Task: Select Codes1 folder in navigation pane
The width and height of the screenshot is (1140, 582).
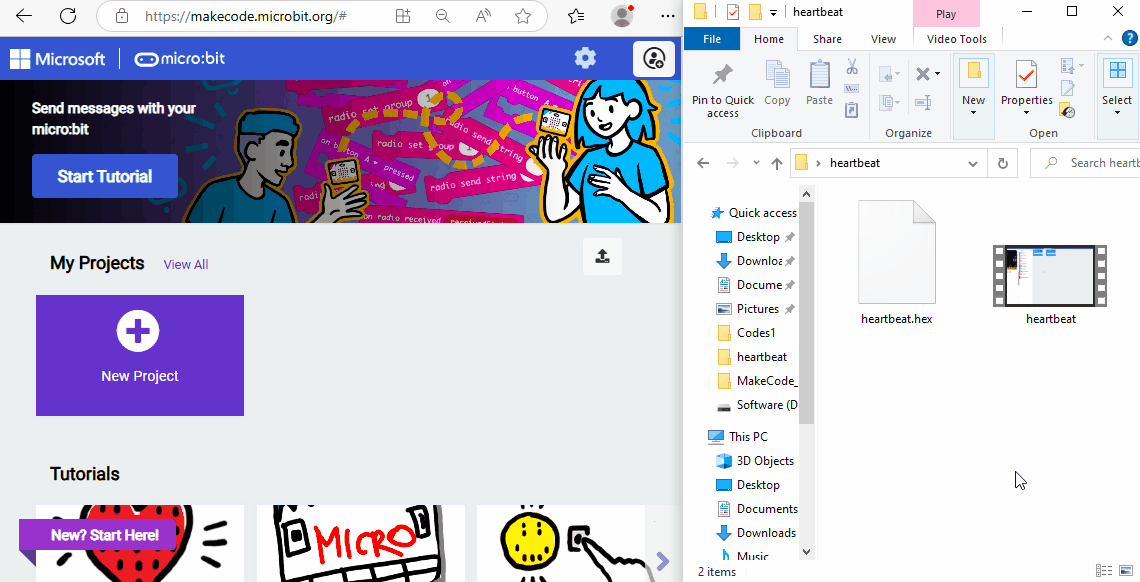Action: click(756, 333)
